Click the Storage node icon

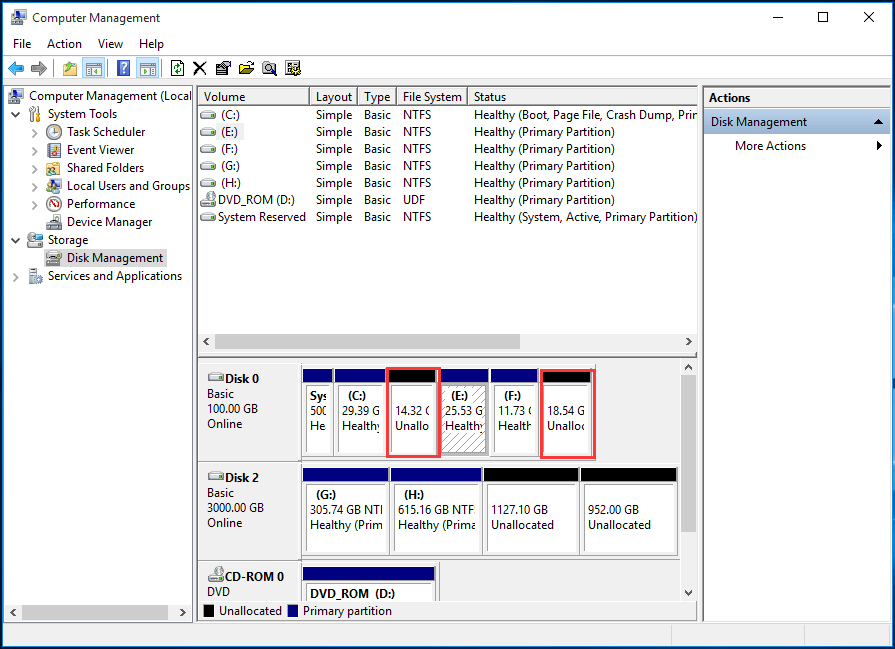[x=35, y=240]
